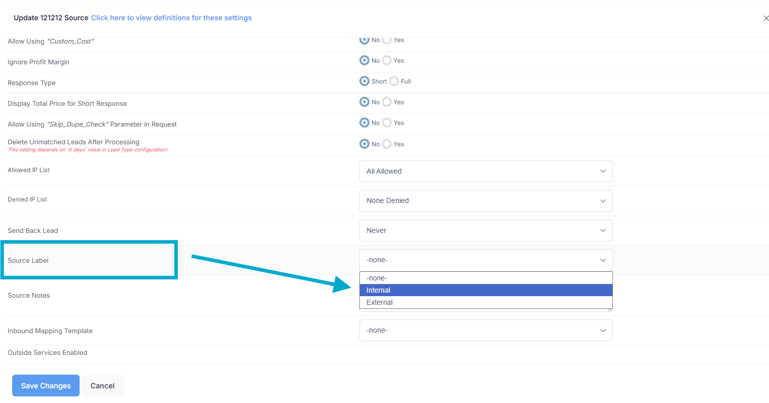The width and height of the screenshot is (769, 403).
Task: Choose External from Source Label options
Action: coord(485,302)
